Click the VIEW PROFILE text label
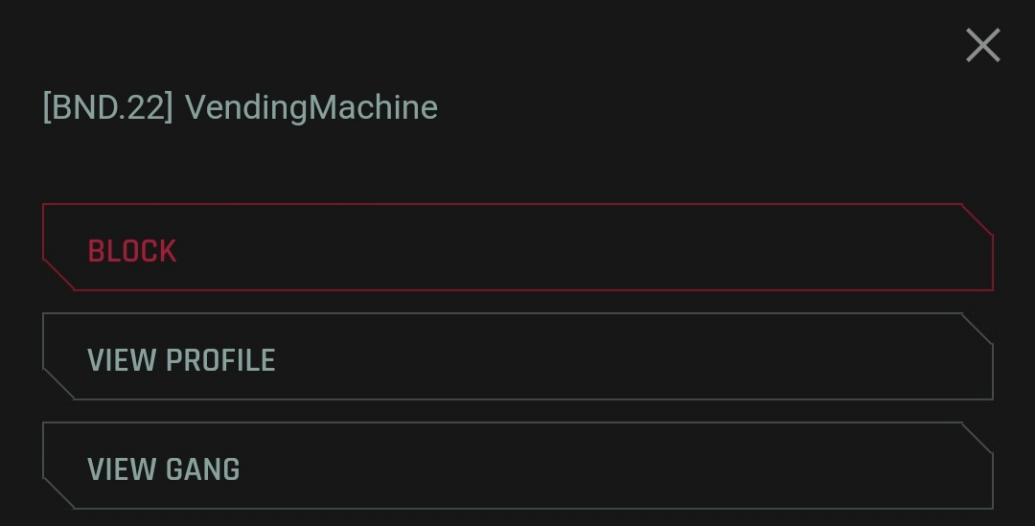 [181, 360]
